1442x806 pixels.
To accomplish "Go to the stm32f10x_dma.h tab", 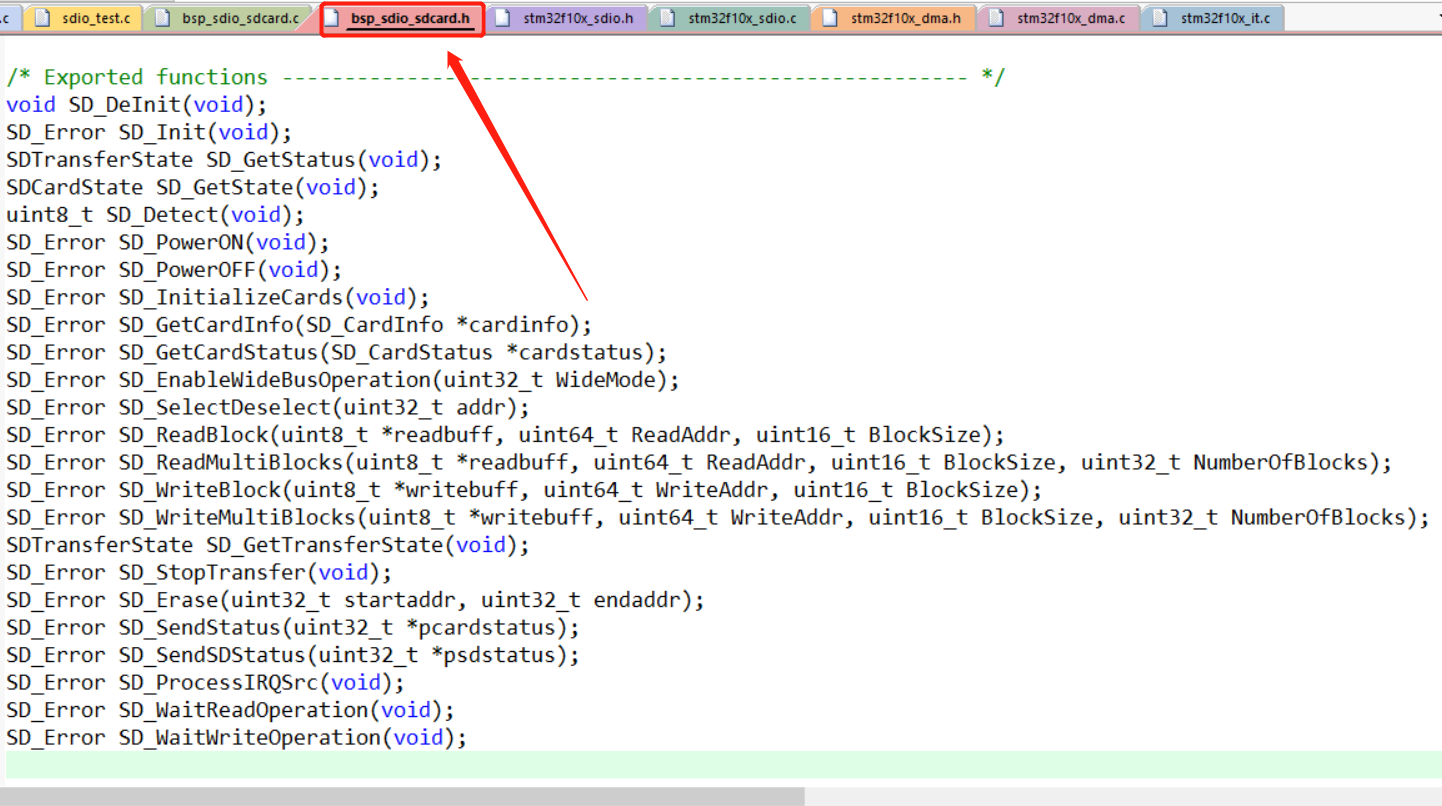I will point(894,18).
